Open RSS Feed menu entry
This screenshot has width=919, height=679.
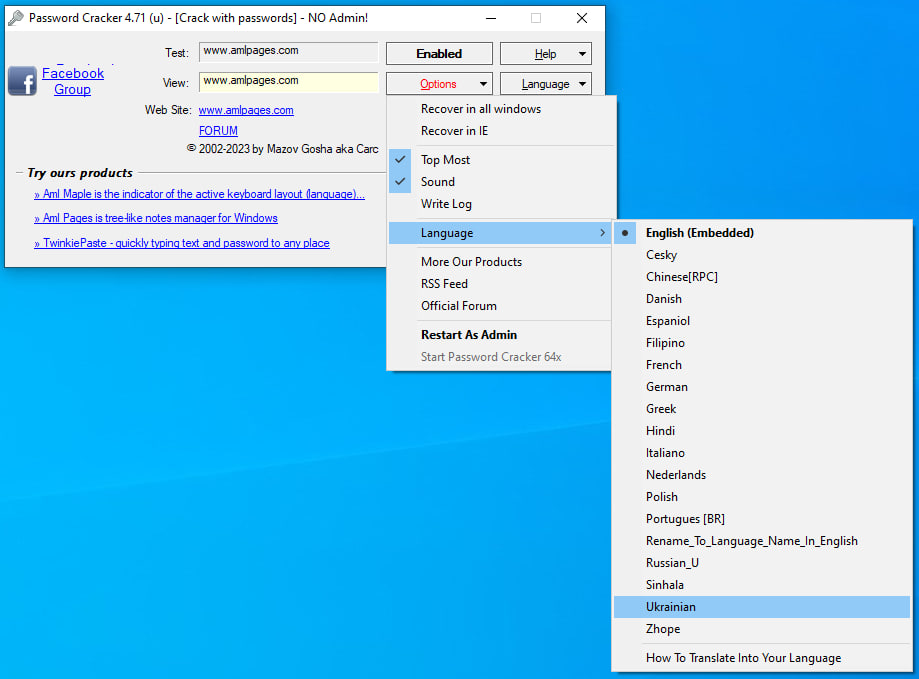pos(499,284)
